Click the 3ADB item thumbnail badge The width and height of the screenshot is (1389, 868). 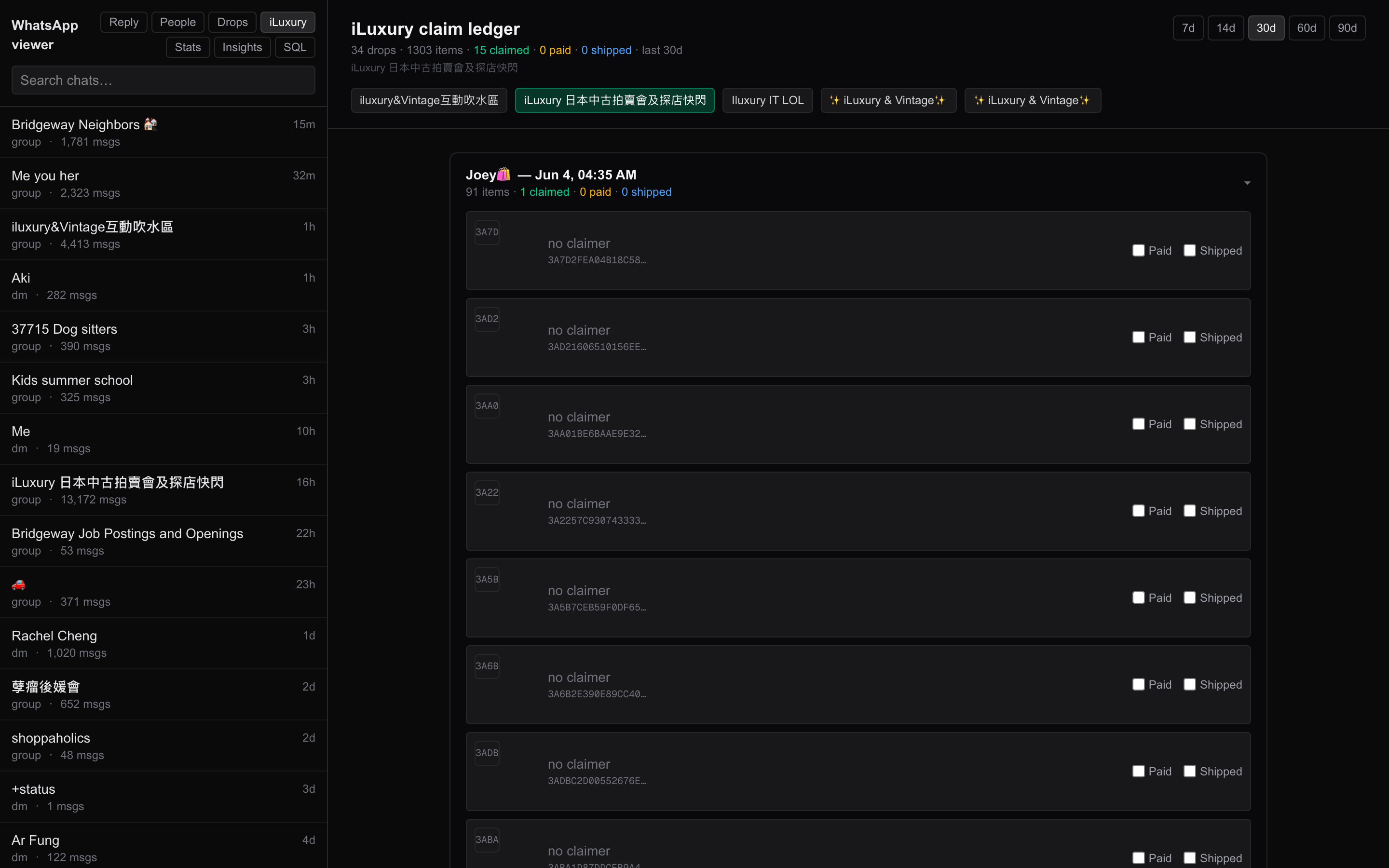[487, 753]
